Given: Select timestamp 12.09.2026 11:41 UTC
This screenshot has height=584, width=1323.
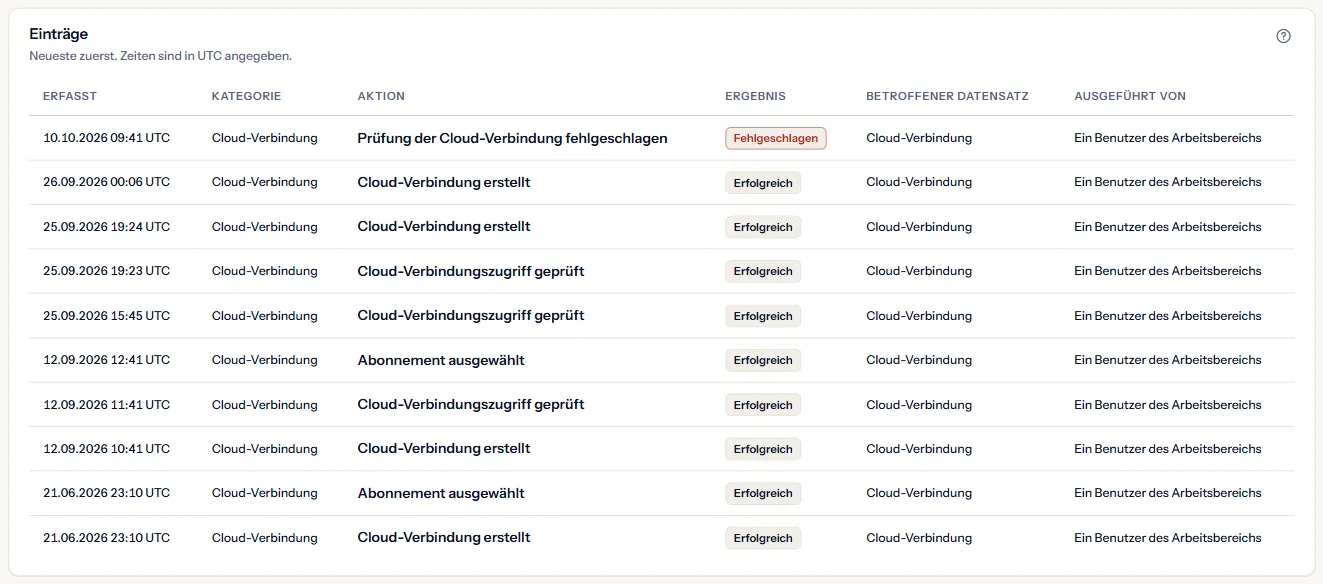Looking at the screenshot, I should pos(106,405).
